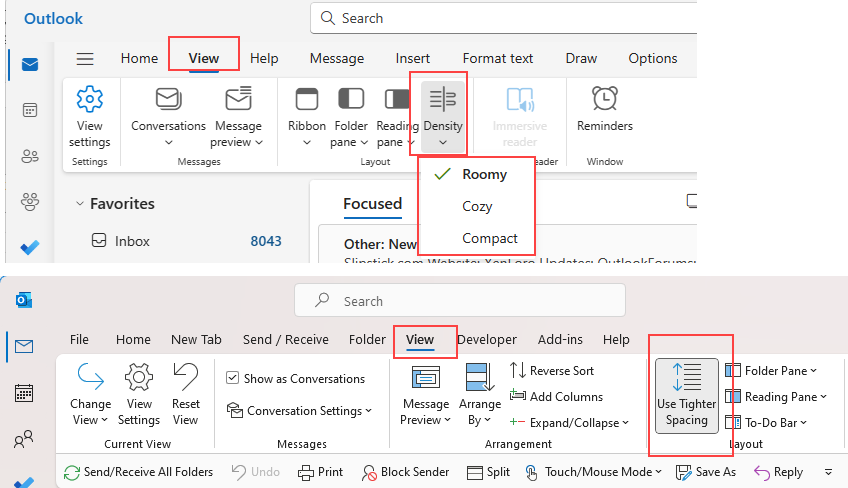
Task: Open New Tab in classic Outlook
Action: (196, 340)
